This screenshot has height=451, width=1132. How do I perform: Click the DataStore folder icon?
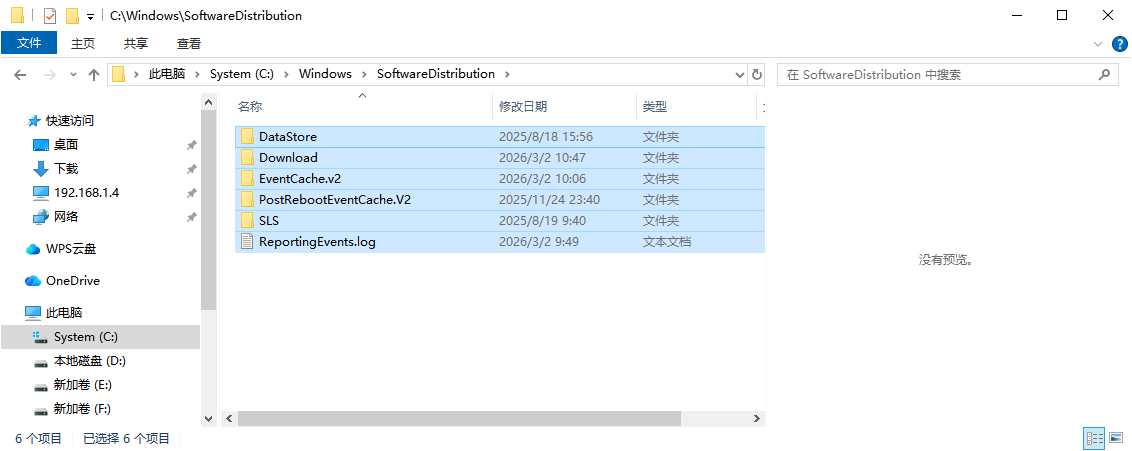[248, 136]
